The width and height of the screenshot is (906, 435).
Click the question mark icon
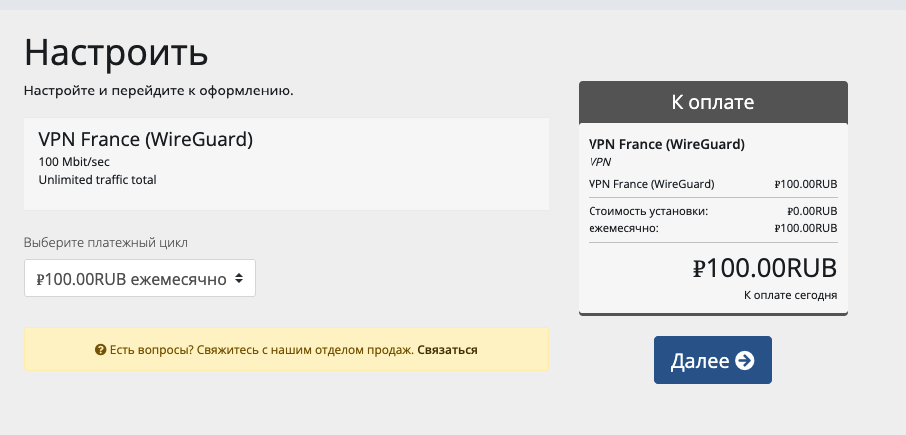coord(101,350)
